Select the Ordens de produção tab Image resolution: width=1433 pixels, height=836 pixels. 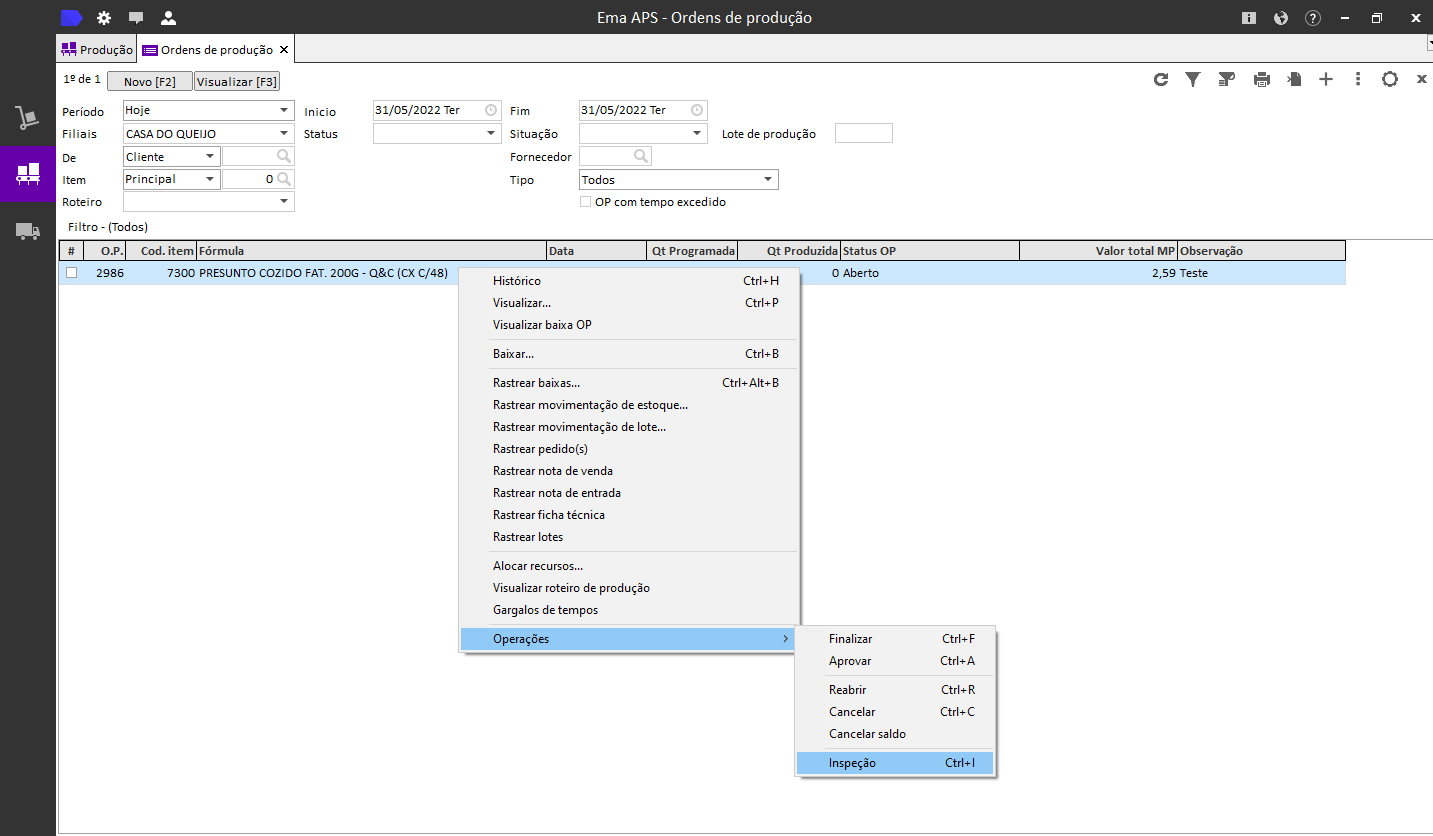pyautogui.click(x=215, y=49)
